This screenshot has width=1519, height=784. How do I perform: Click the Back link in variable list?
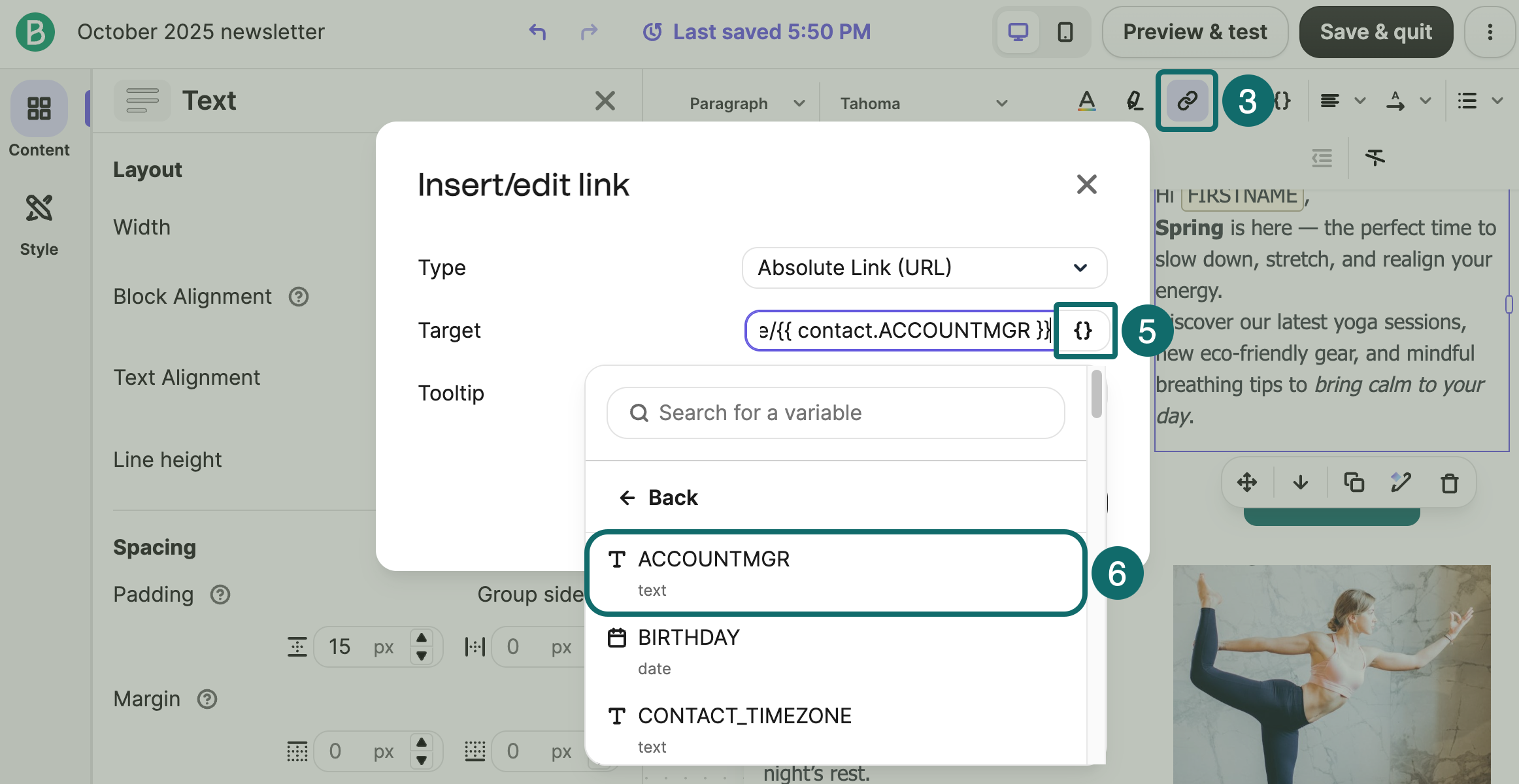coord(659,498)
